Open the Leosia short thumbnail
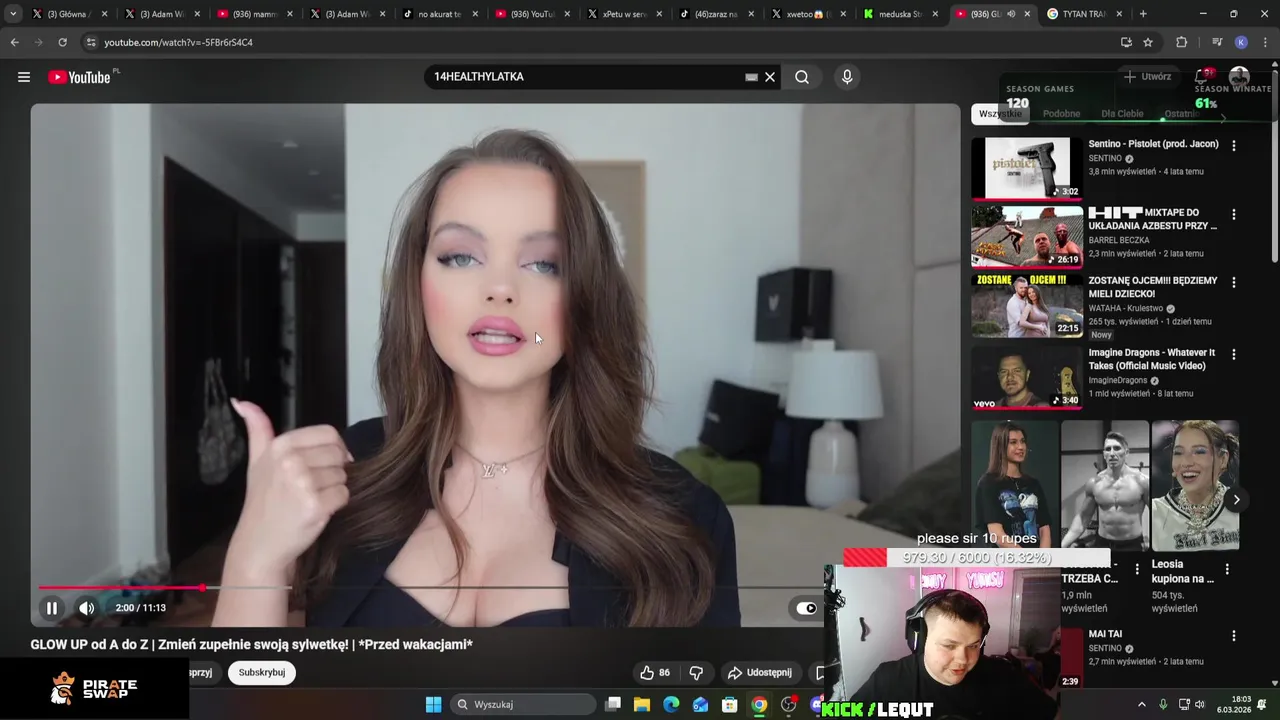Screen dimensions: 1280x720 [x=1195, y=485]
